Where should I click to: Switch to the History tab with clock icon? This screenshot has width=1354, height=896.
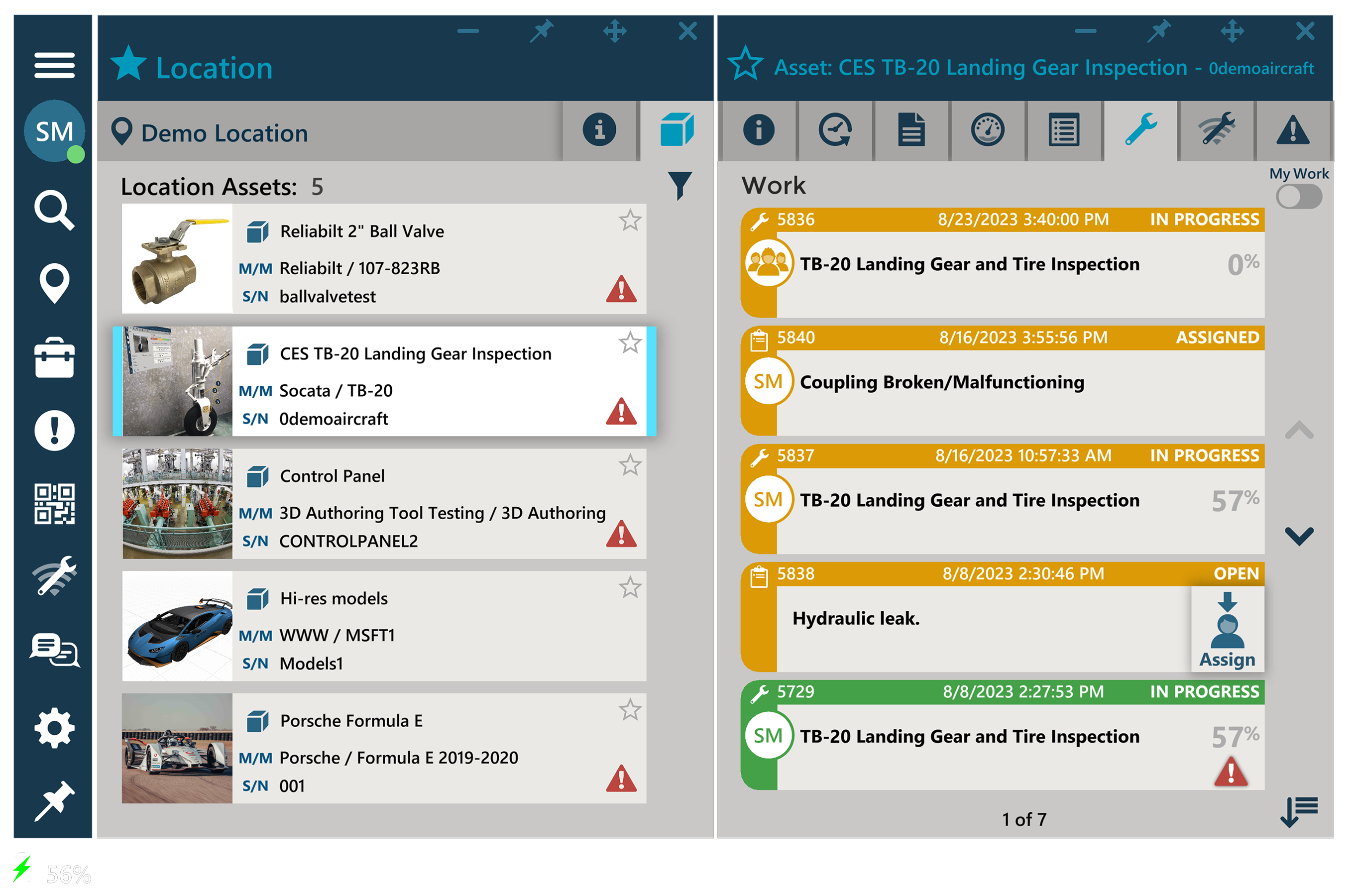pyautogui.click(x=834, y=130)
